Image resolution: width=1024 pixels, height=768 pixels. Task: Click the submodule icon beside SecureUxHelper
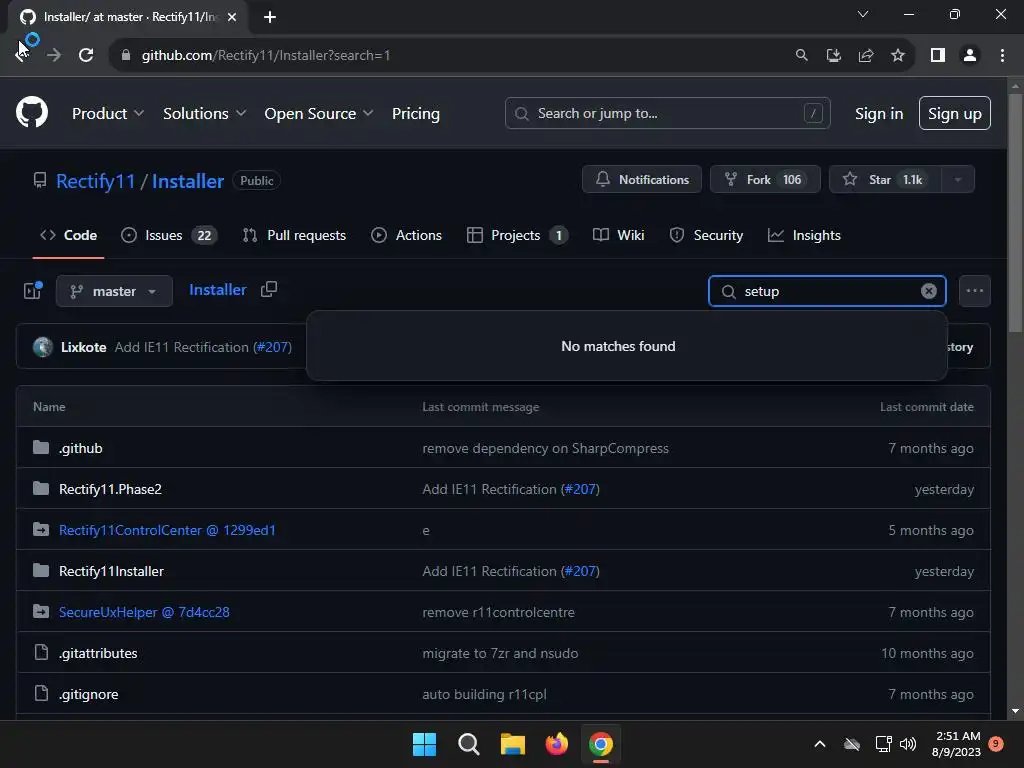coord(41,612)
